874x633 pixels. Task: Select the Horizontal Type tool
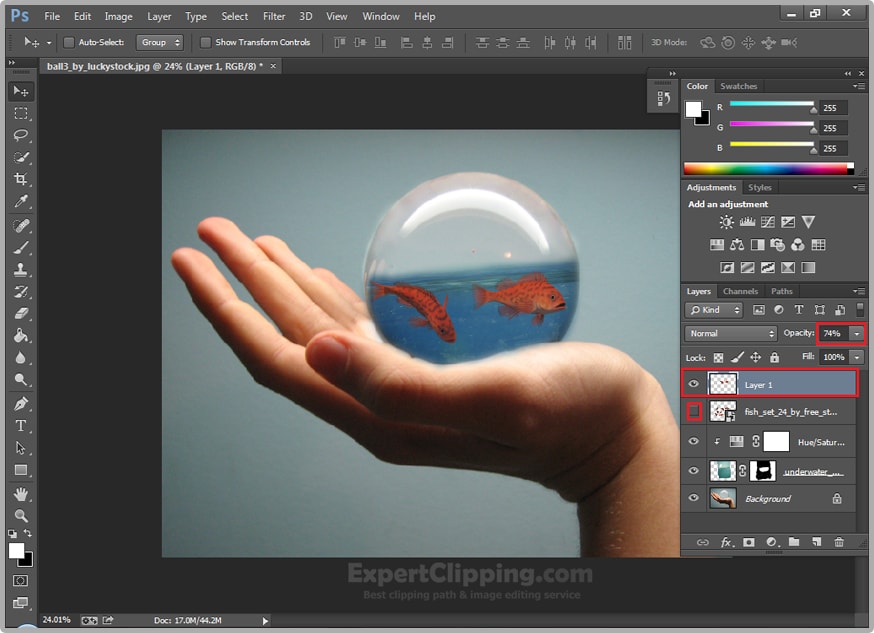click(21, 426)
